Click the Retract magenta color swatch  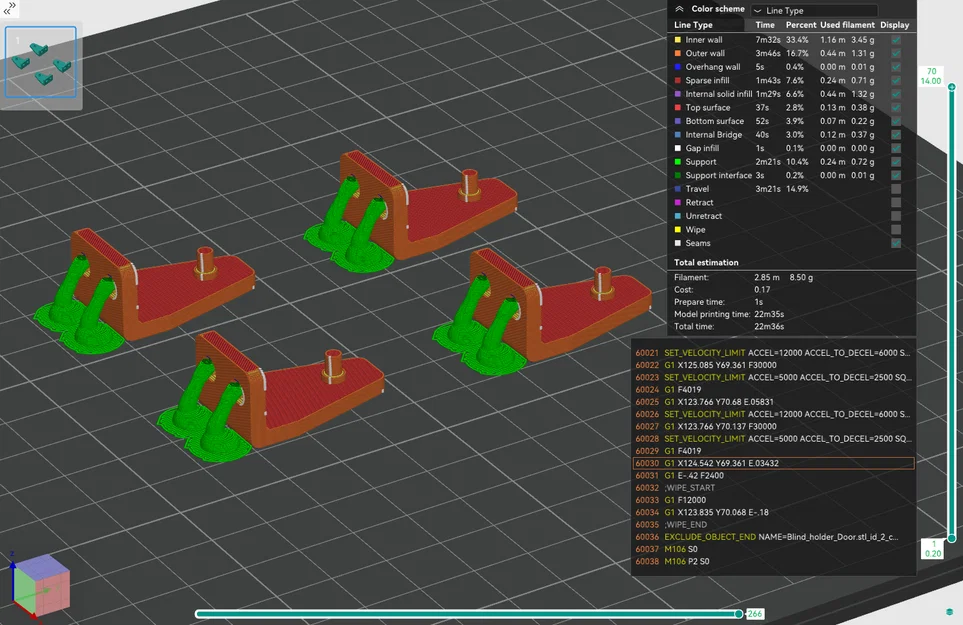[x=678, y=203]
